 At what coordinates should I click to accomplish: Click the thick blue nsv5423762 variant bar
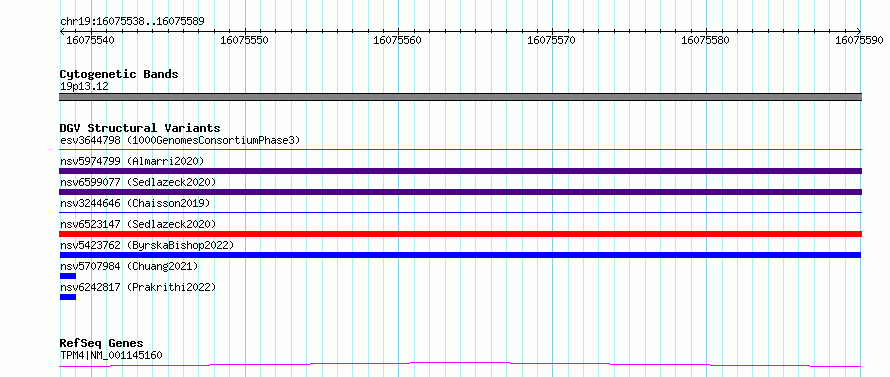460,255
